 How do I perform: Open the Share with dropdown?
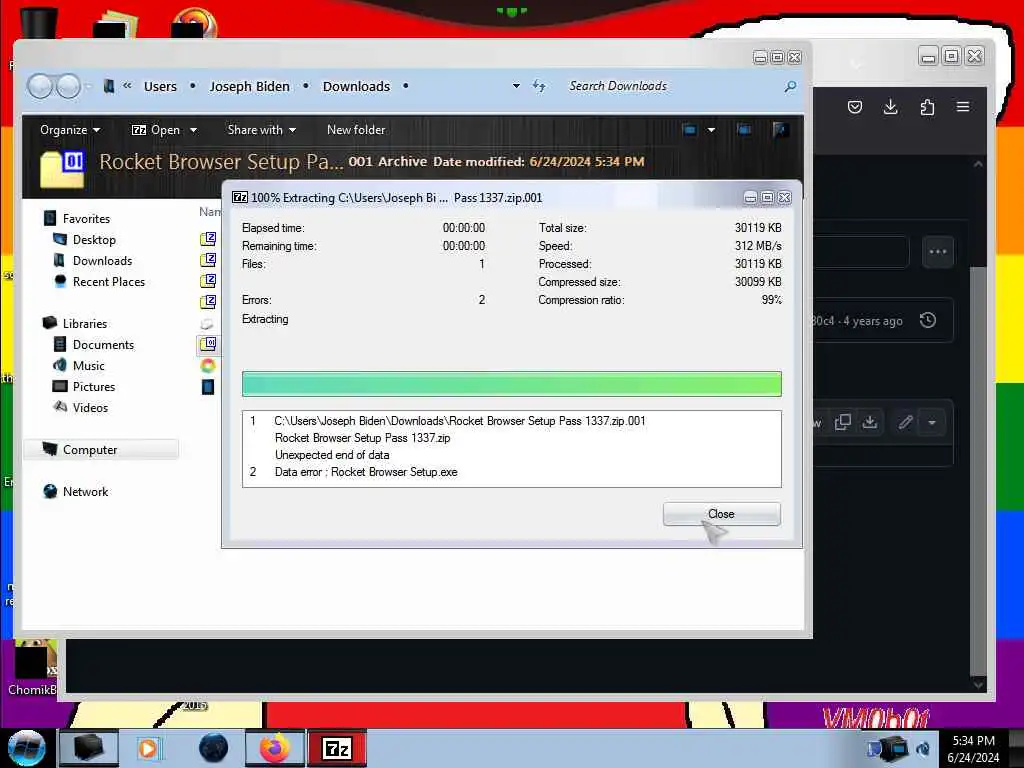261,130
